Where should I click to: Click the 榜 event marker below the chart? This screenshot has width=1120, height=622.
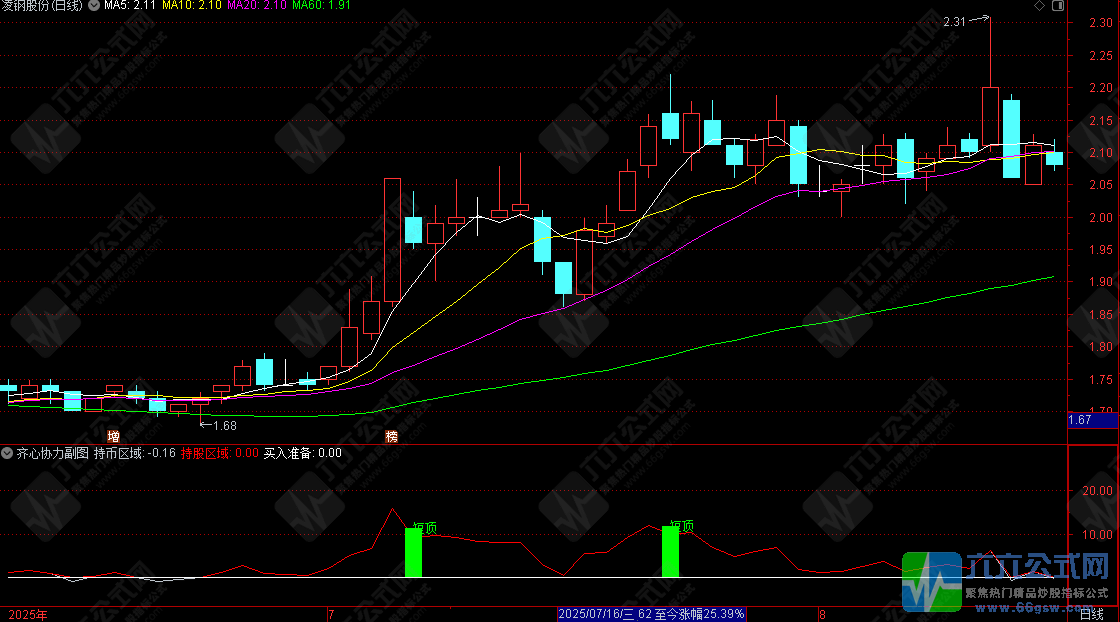point(391,437)
